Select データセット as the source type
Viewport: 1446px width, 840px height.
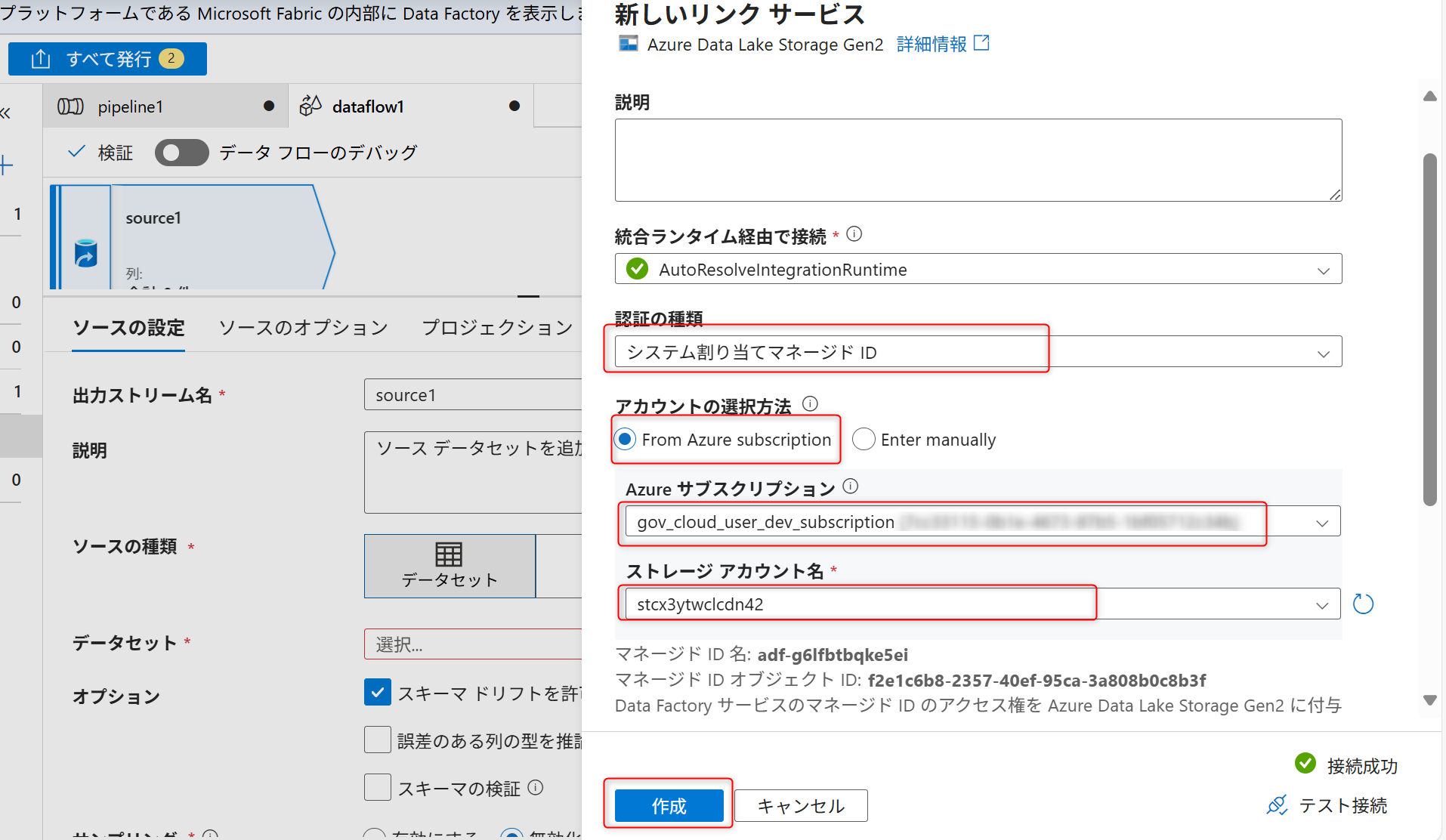pos(449,567)
